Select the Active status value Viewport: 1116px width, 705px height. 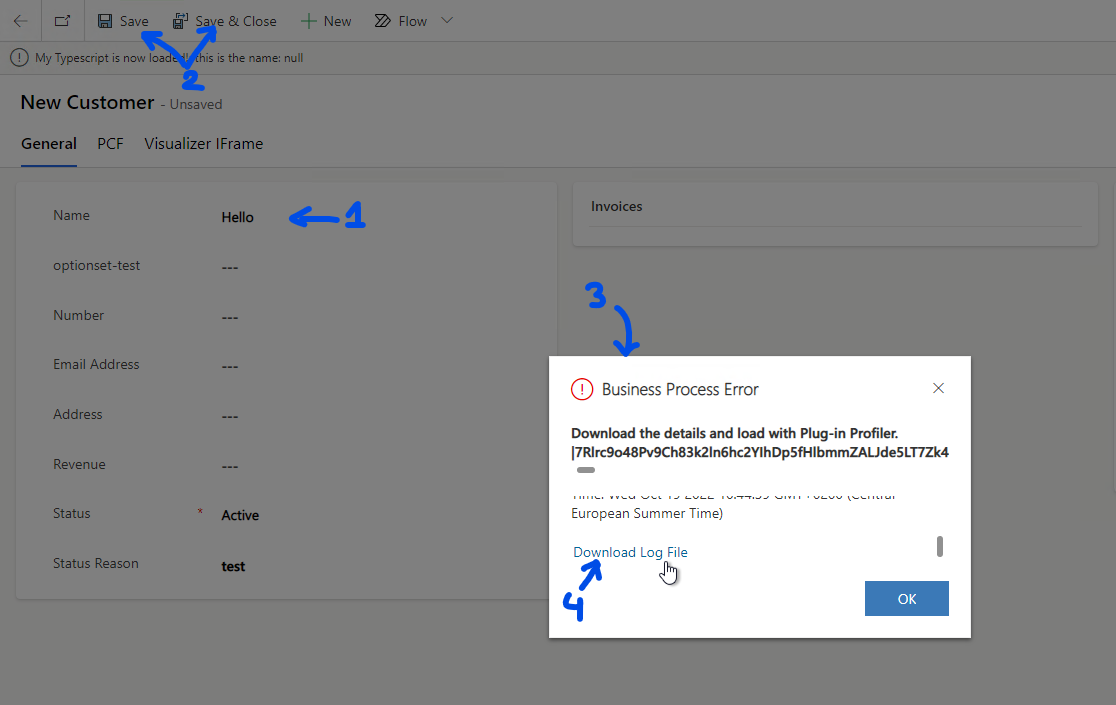pos(239,515)
